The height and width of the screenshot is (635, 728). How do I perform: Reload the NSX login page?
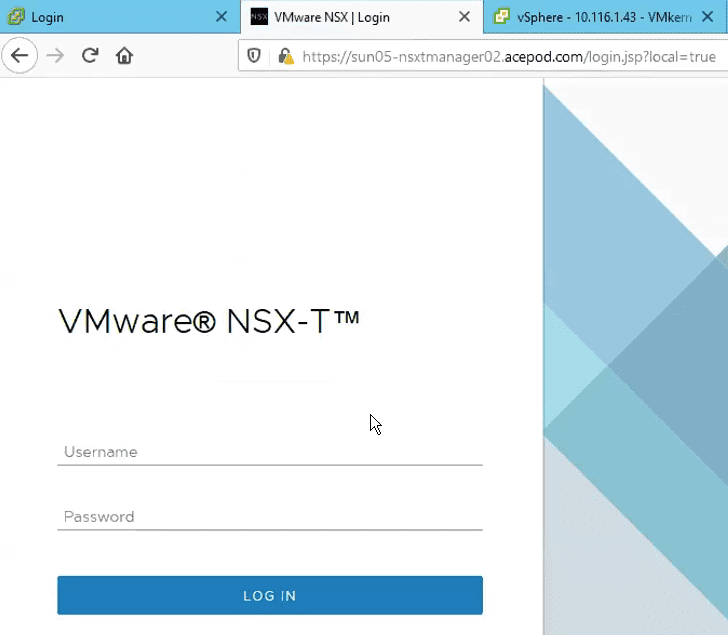tap(90, 56)
